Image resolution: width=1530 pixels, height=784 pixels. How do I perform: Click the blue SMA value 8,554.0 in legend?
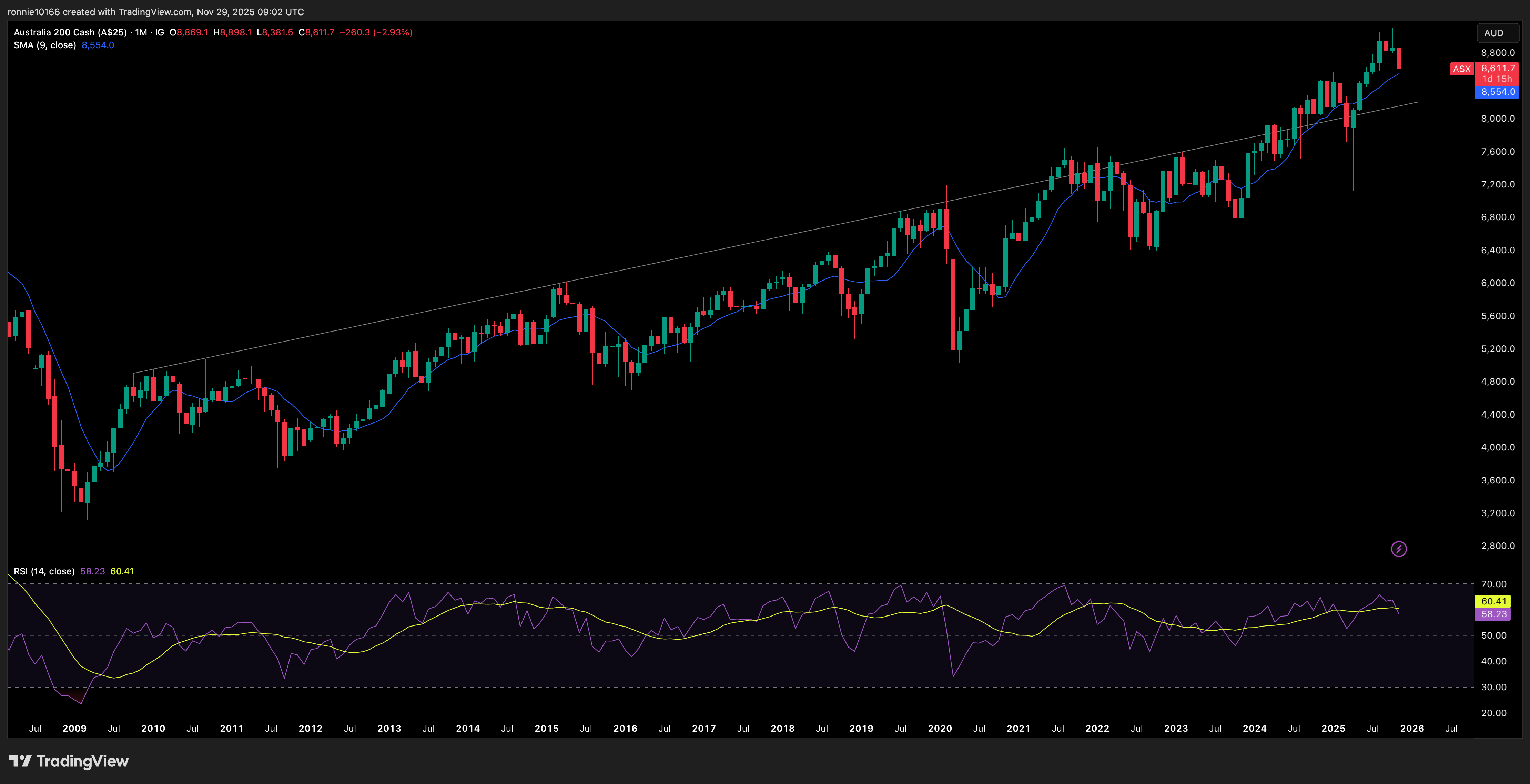pyautogui.click(x=98, y=45)
